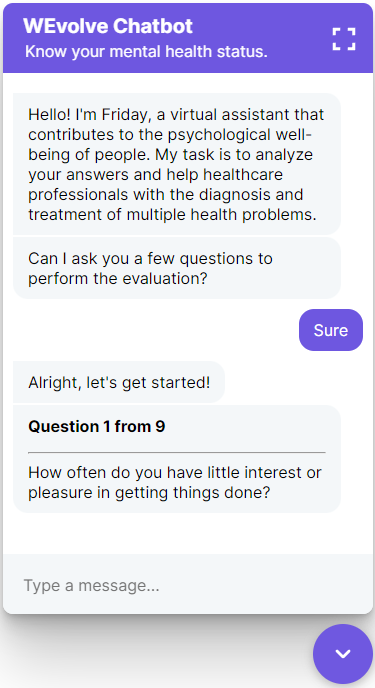375x688 pixels.
Task: Click empty chat area below the question bubble
Action: pos(188,533)
